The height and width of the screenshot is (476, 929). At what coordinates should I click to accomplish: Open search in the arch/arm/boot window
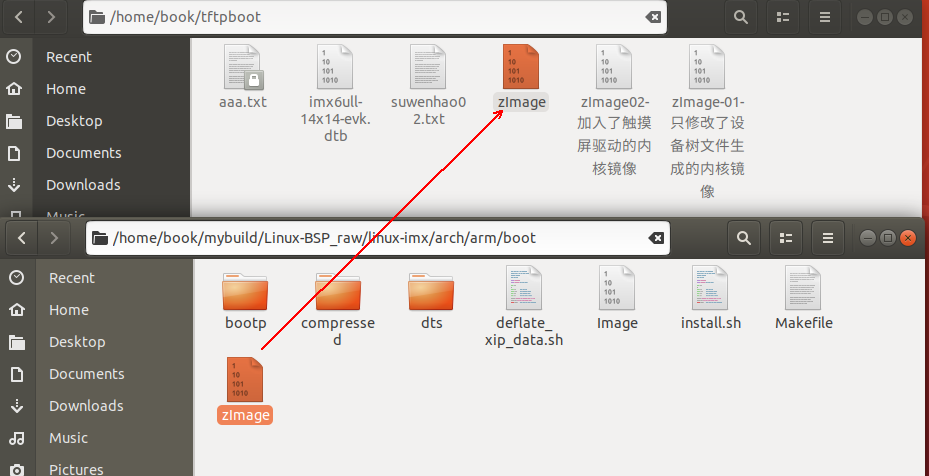tap(744, 238)
